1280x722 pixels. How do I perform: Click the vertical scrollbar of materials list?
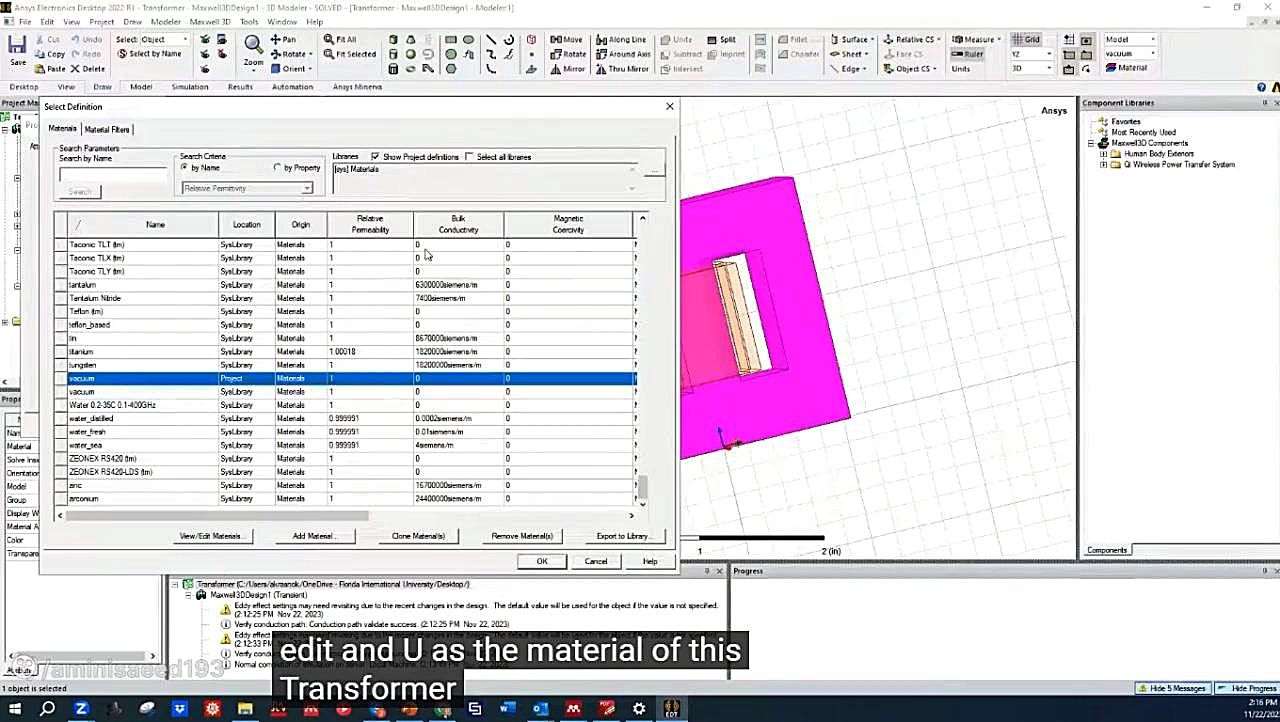coord(643,487)
